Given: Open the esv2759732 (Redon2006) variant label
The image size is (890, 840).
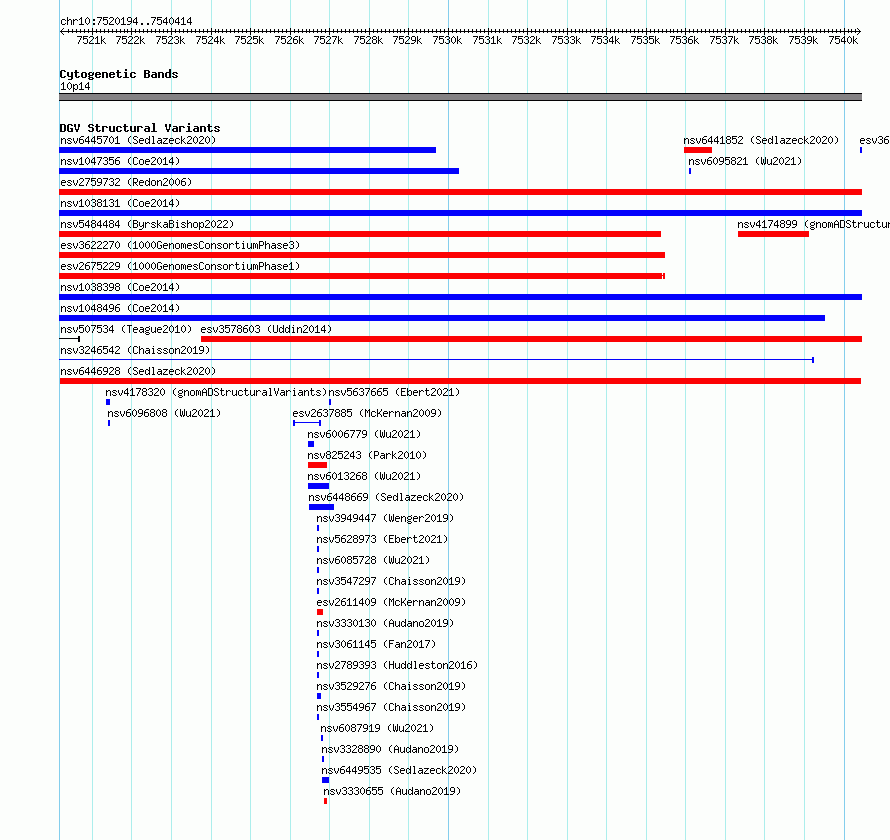Looking at the screenshot, I should 126,182.
